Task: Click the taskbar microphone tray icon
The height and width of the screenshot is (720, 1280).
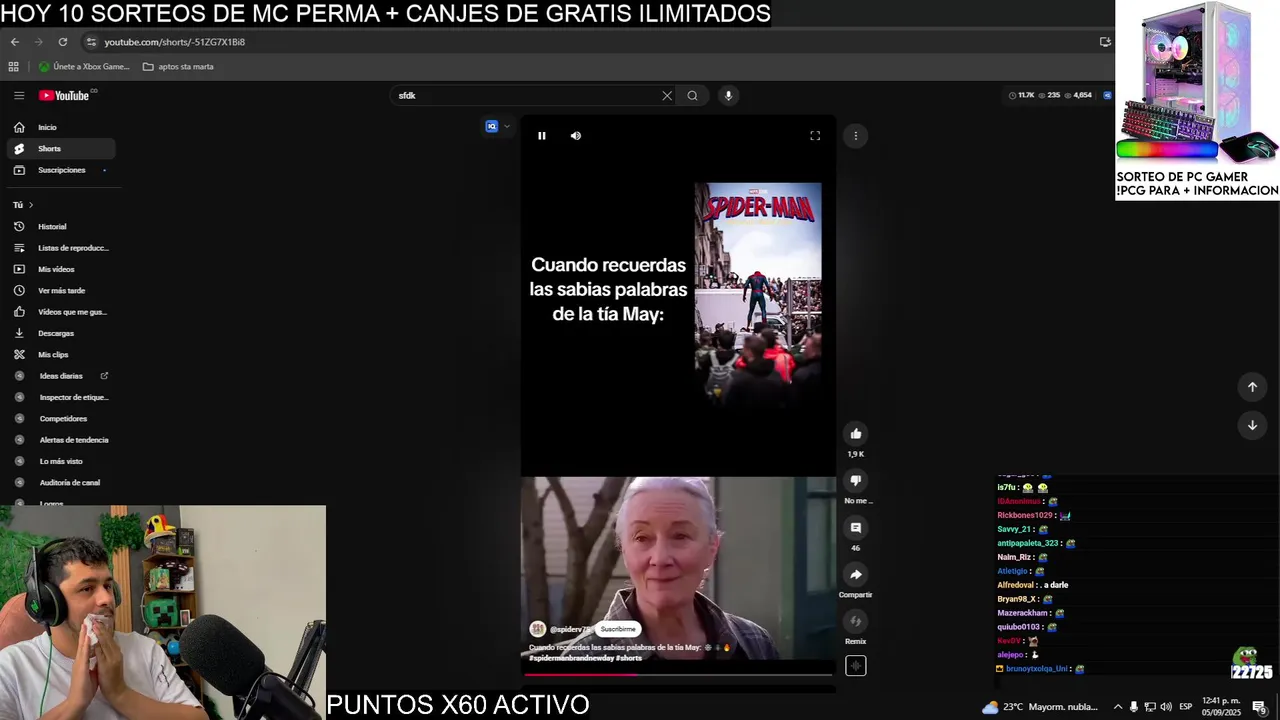Action: click(x=1134, y=707)
